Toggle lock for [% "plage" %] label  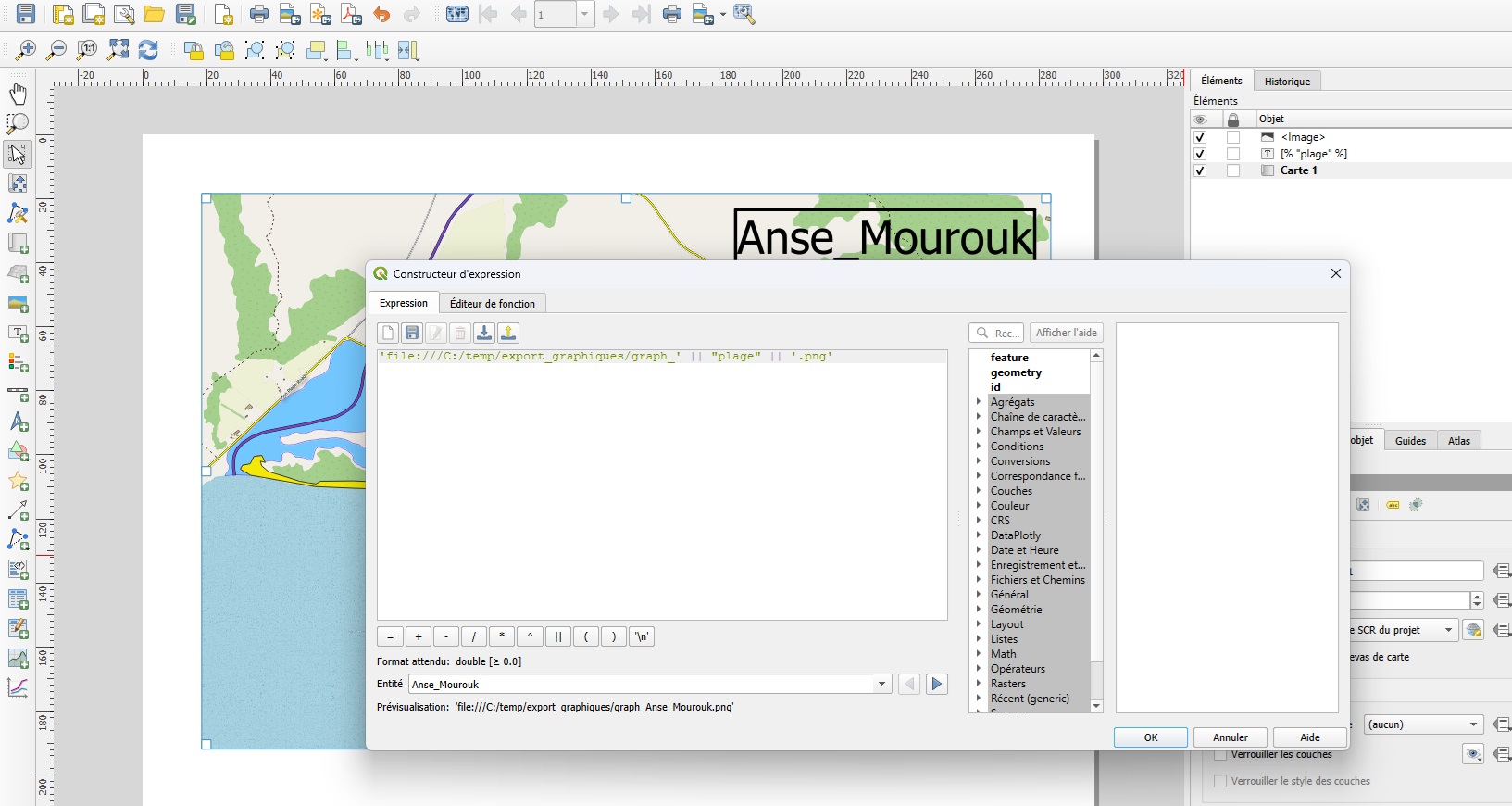[x=1233, y=154]
